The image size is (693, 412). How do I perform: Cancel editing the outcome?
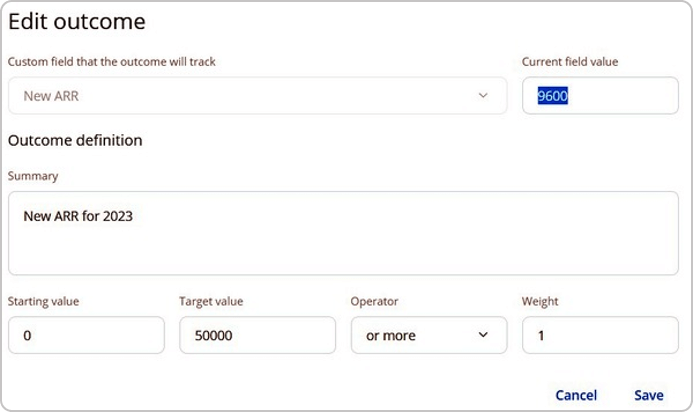(x=576, y=395)
